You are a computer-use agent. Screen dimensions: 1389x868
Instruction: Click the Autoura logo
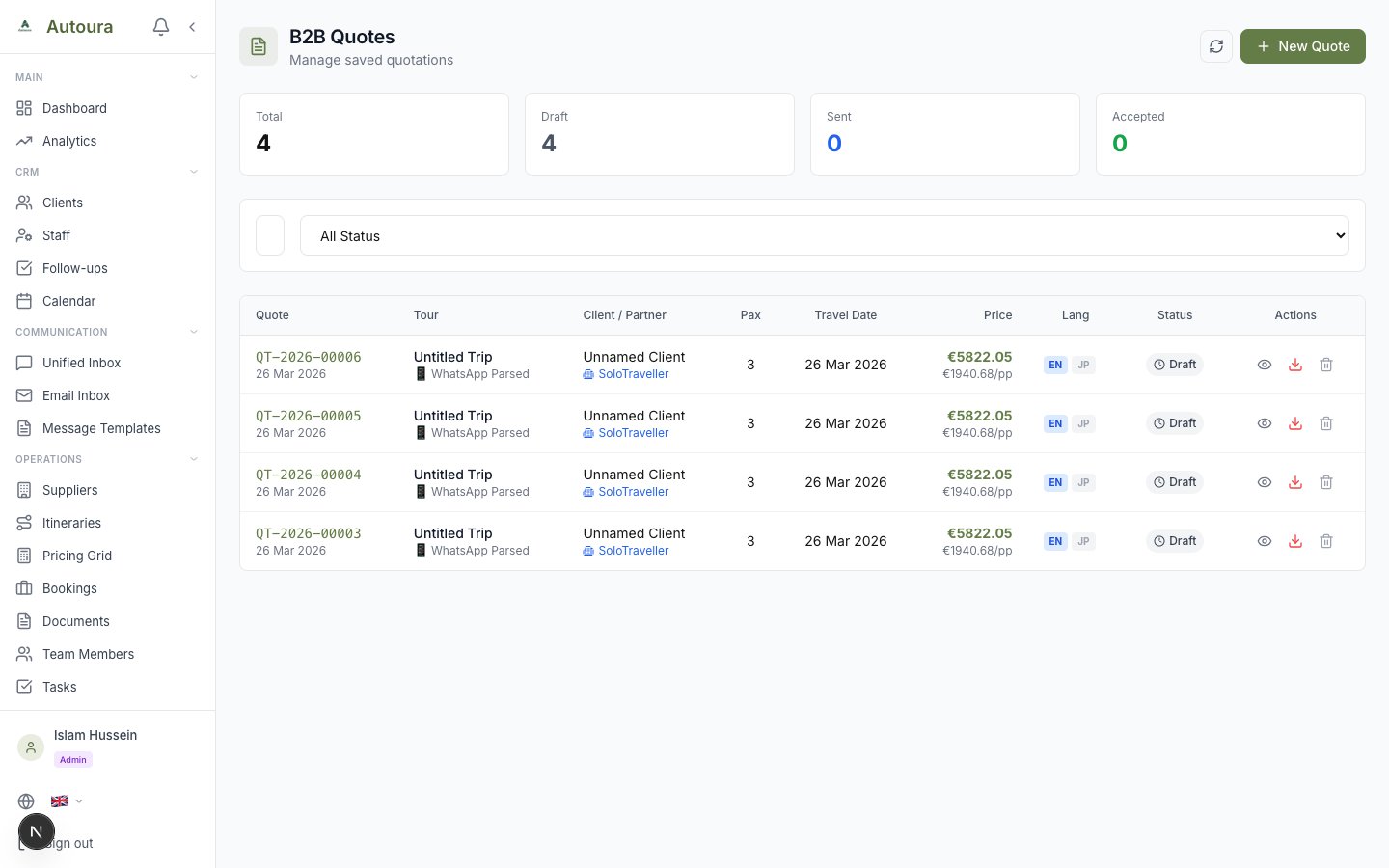point(25,27)
